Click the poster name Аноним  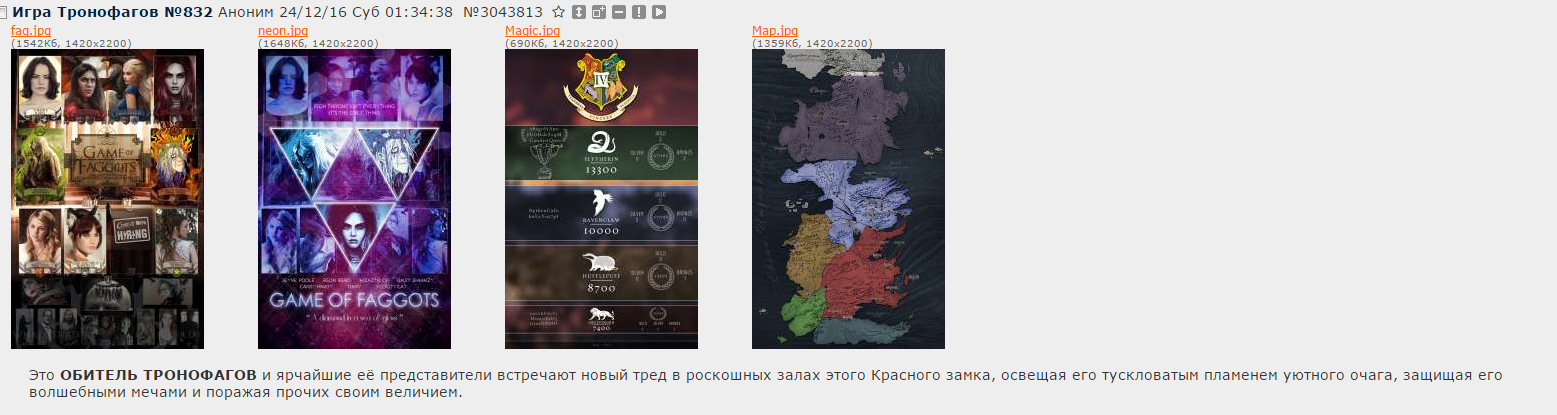[x=244, y=12]
